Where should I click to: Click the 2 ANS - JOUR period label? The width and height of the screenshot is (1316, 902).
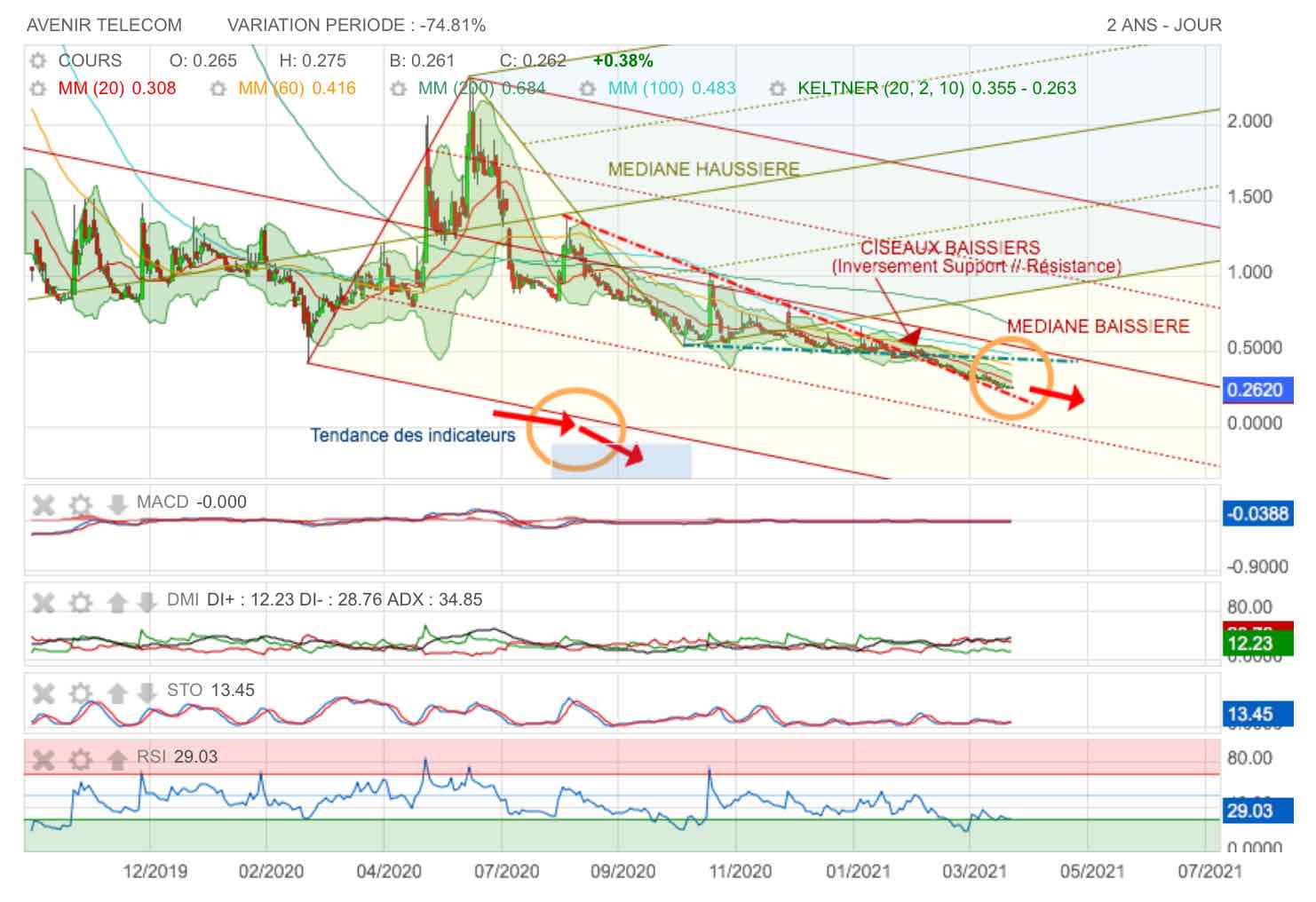coord(1164,25)
